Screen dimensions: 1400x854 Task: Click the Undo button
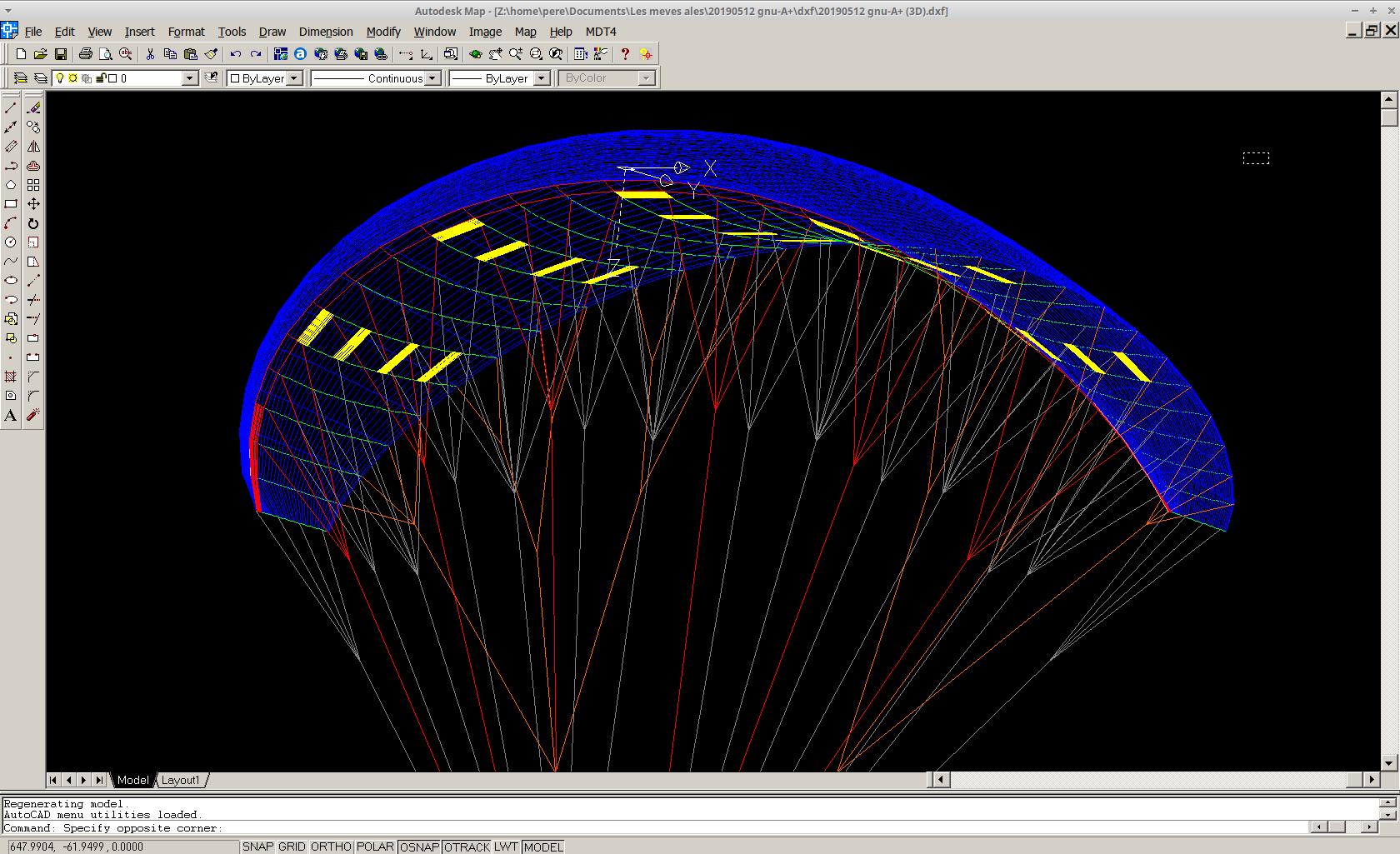coord(236,54)
